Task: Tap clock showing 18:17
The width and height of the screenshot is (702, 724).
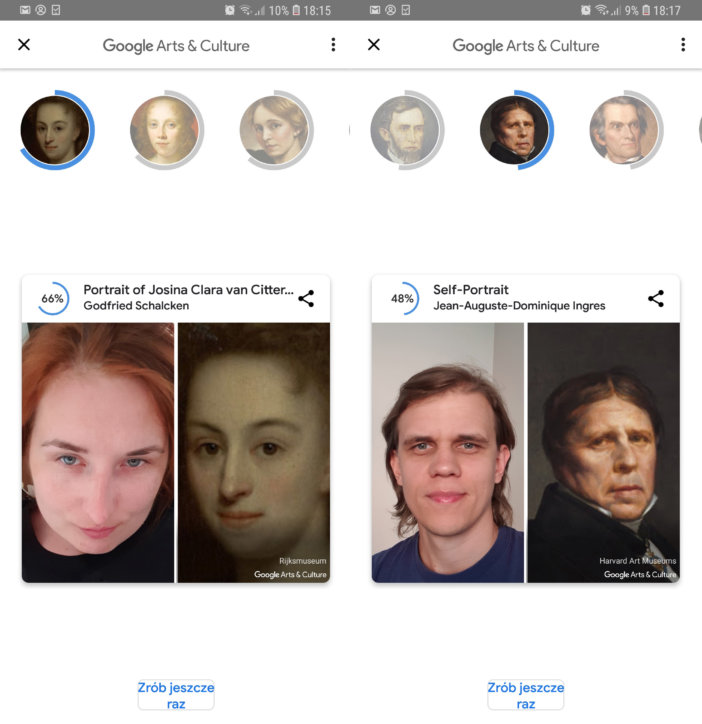Action: tap(667, 11)
